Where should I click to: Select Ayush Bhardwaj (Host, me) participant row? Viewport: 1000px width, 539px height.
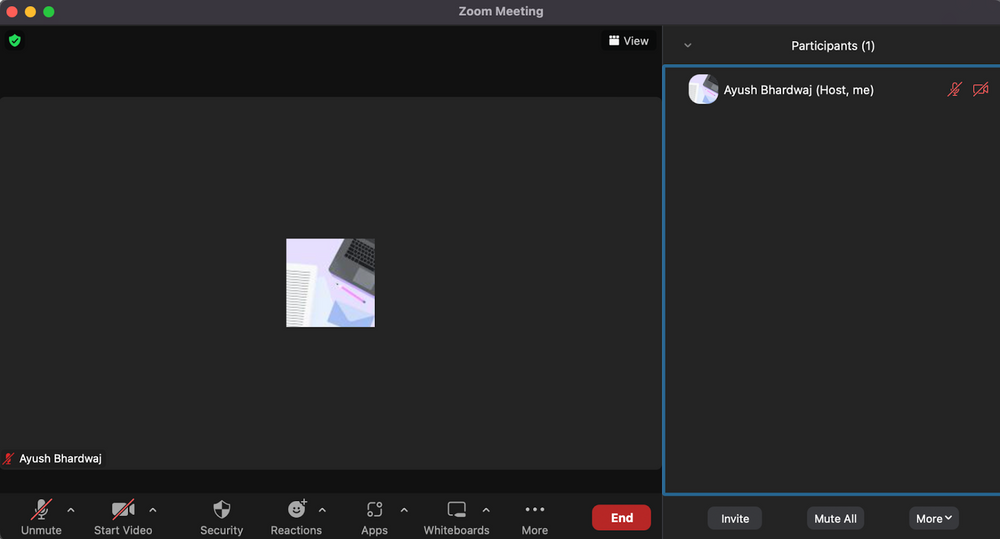point(832,89)
